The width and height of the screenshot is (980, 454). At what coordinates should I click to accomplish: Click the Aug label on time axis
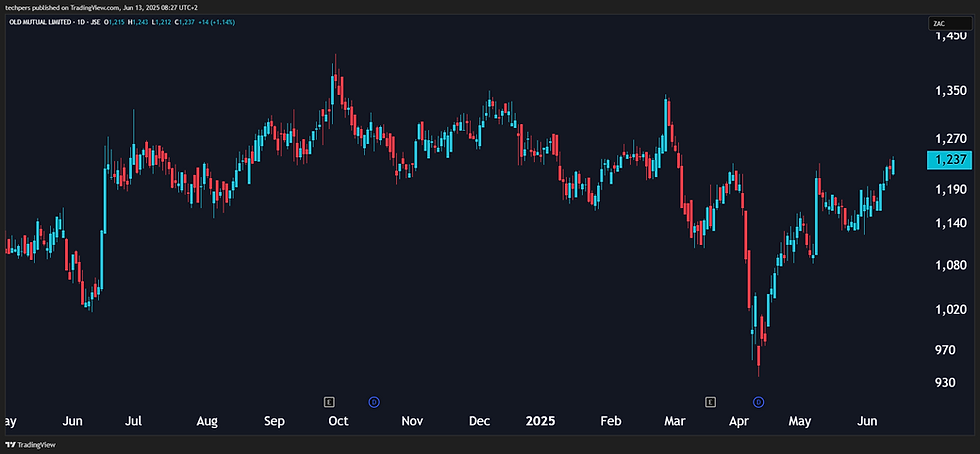coord(207,421)
